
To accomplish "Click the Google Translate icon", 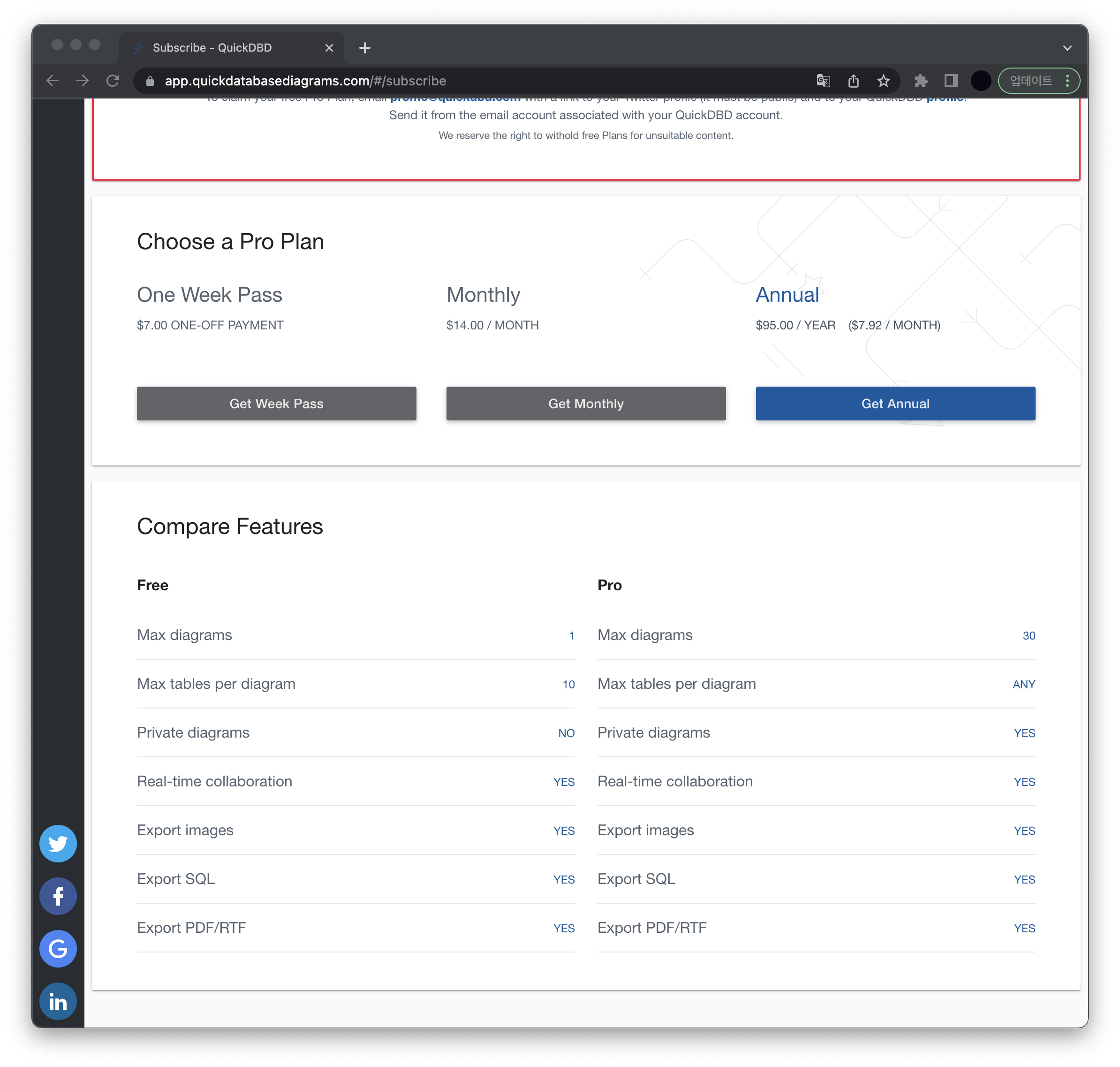I will click(x=823, y=81).
